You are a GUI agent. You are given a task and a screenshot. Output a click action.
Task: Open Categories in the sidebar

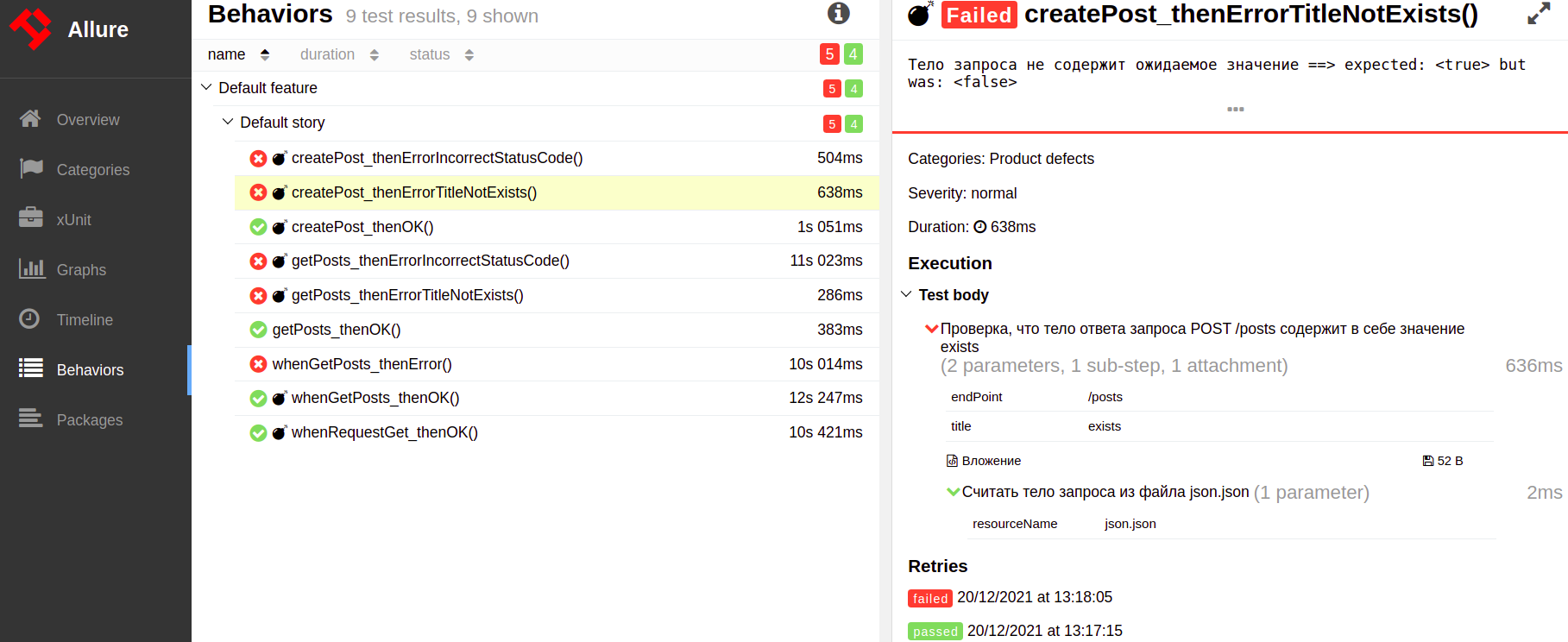click(95, 170)
